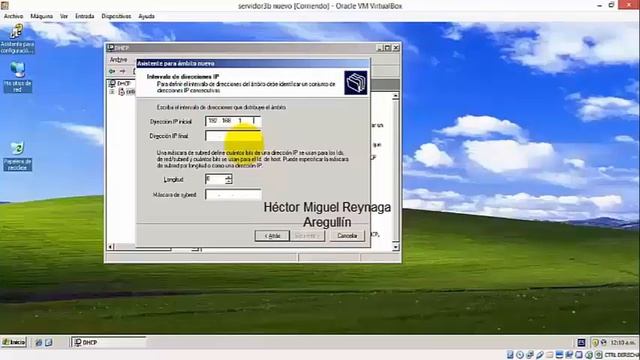
Task: Click the VirtualBox display status icon
Action: tap(559, 355)
